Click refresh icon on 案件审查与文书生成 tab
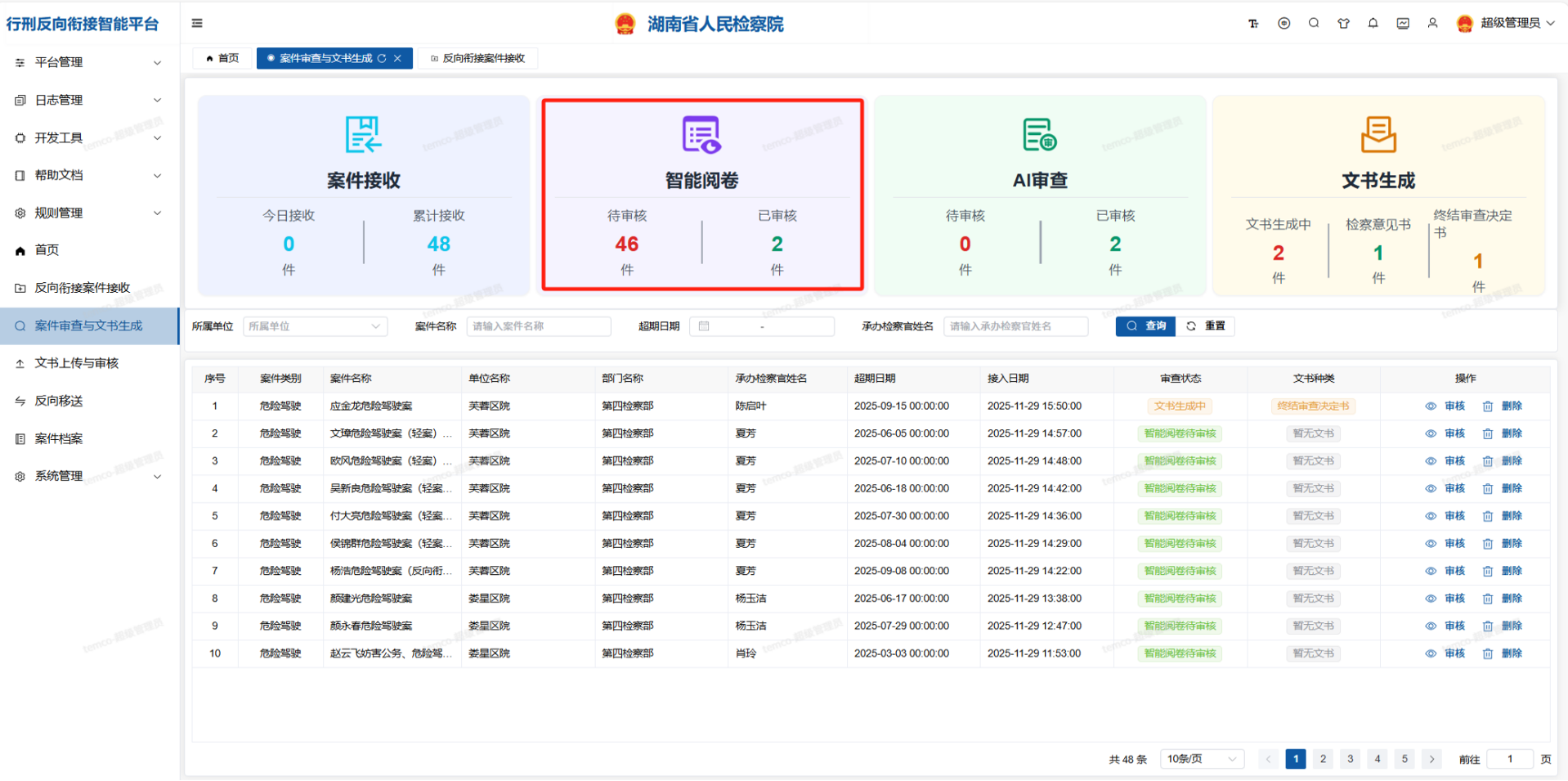 [x=382, y=58]
